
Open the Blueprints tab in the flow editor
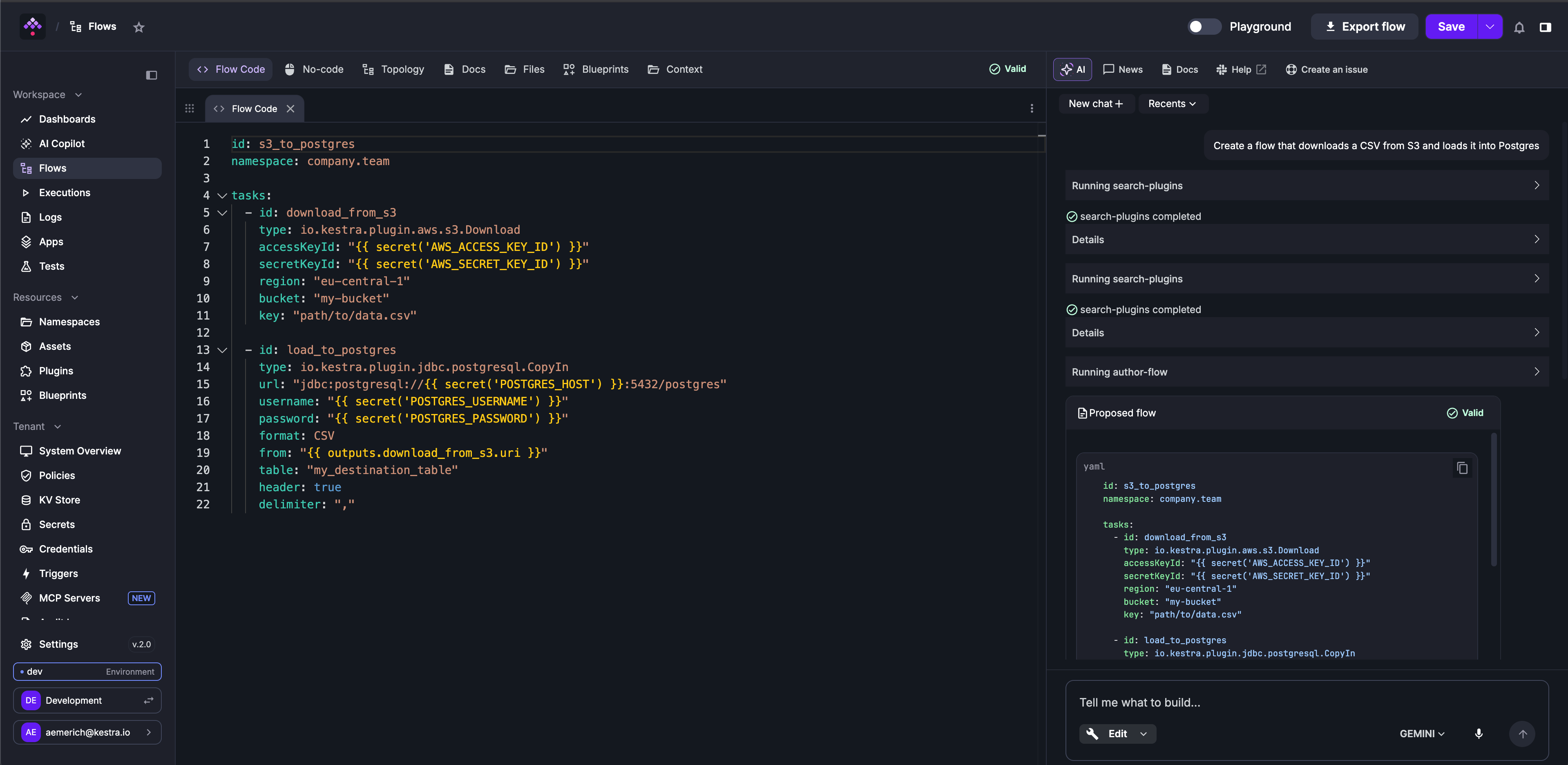click(x=596, y=69)
